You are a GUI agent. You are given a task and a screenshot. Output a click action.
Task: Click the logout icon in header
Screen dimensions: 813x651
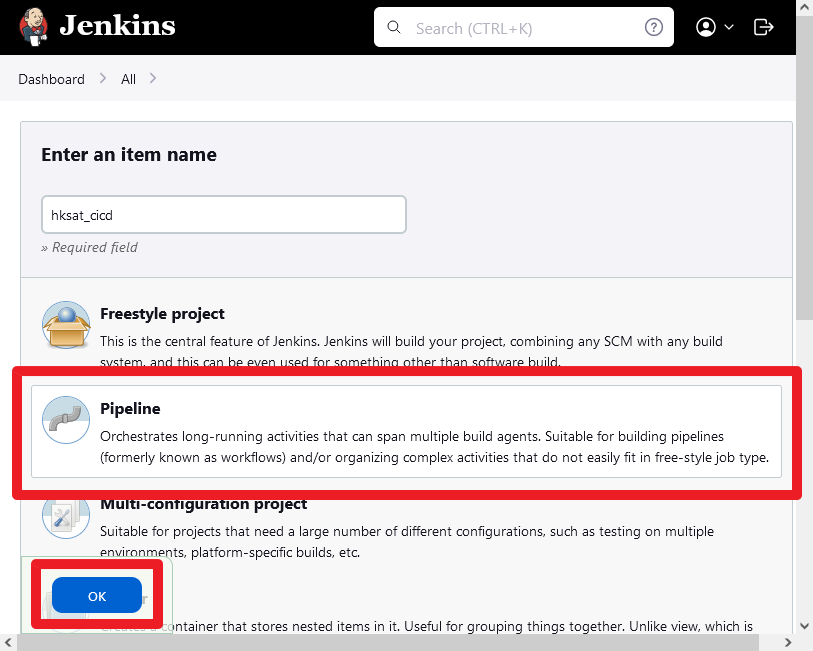click(x=763, y=27)
